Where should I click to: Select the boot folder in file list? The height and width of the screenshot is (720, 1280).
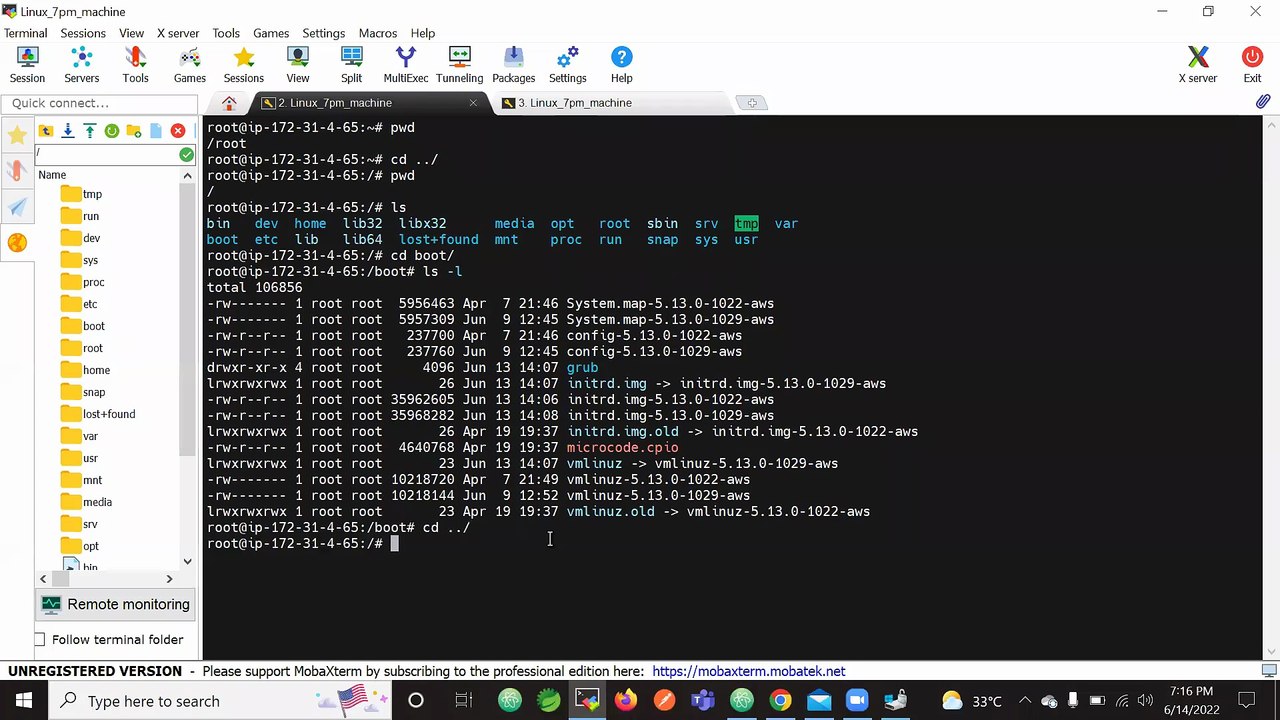[82, 326]
